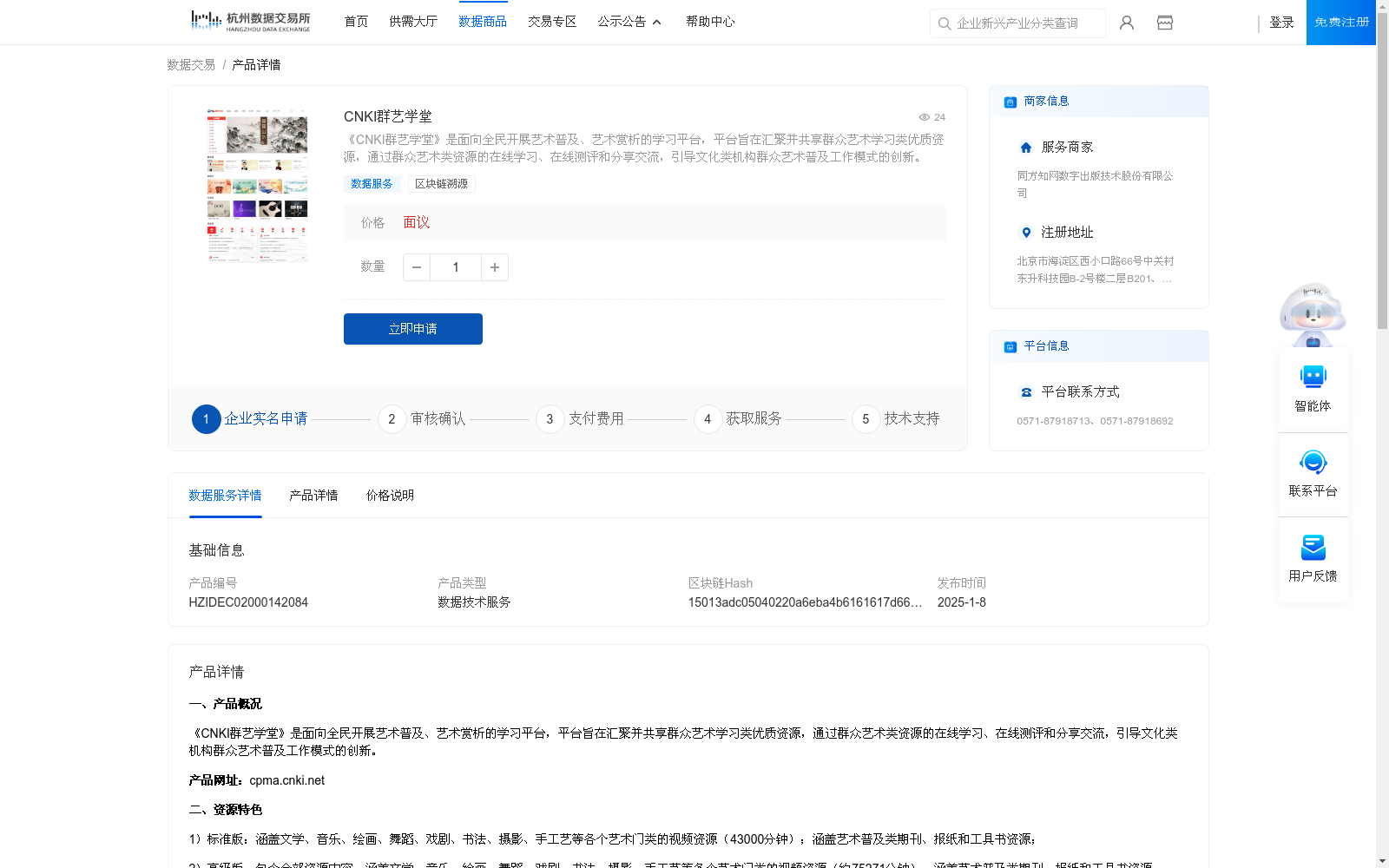This screenshot has width=1389, height=868.
Task: Go to 首页 in navigation
Action: click(x=356, y=22)
